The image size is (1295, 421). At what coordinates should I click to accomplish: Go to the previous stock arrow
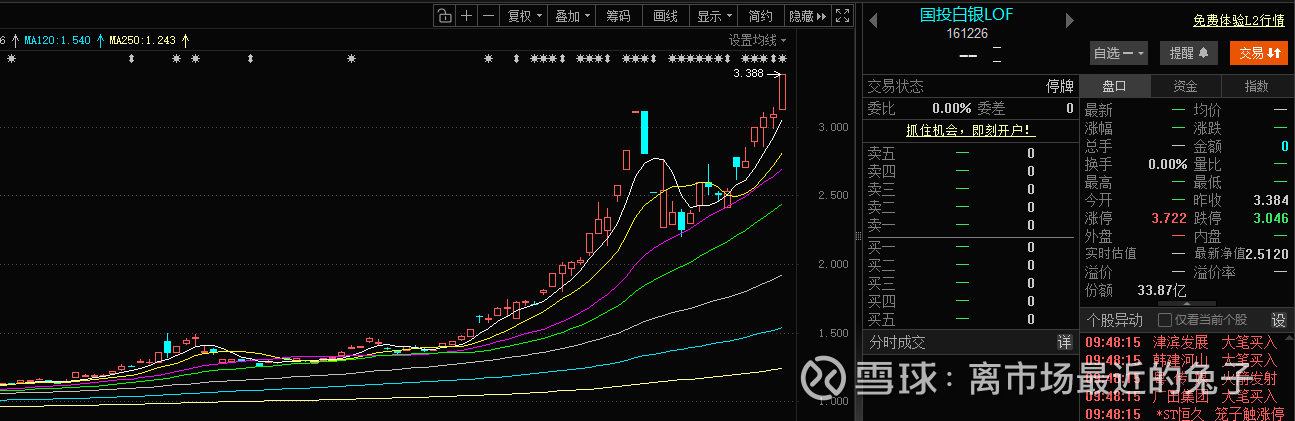tap(872, 20)
